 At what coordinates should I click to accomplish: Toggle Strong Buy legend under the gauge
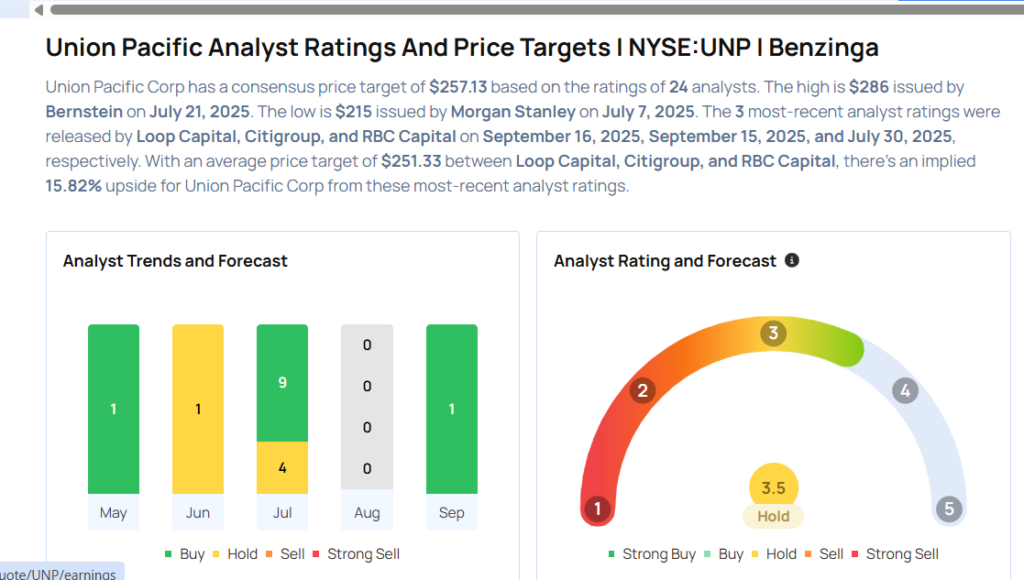coord(654,554)
